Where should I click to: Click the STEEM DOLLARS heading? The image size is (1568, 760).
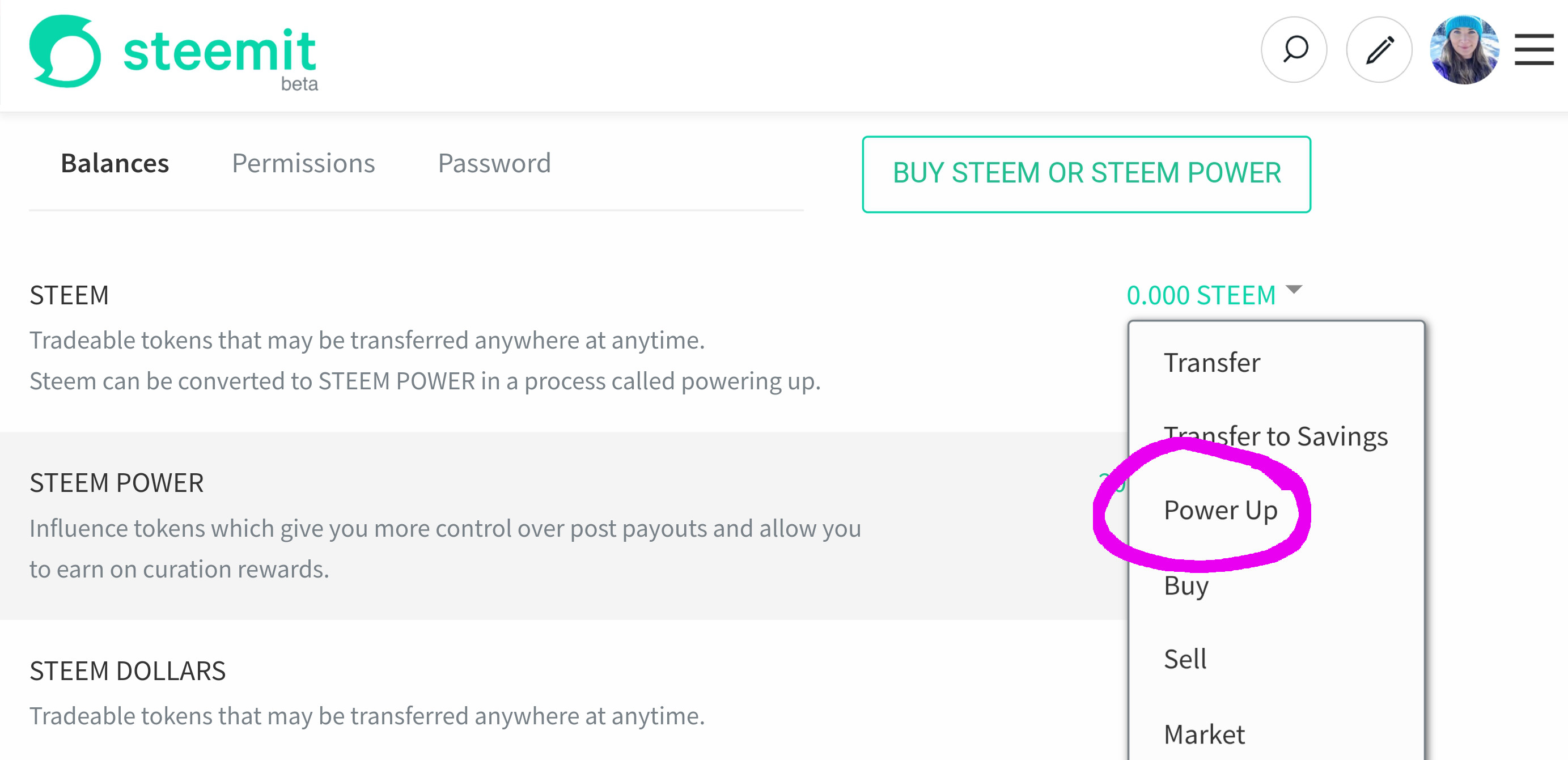pyautogui.click(x=127, y=670)
